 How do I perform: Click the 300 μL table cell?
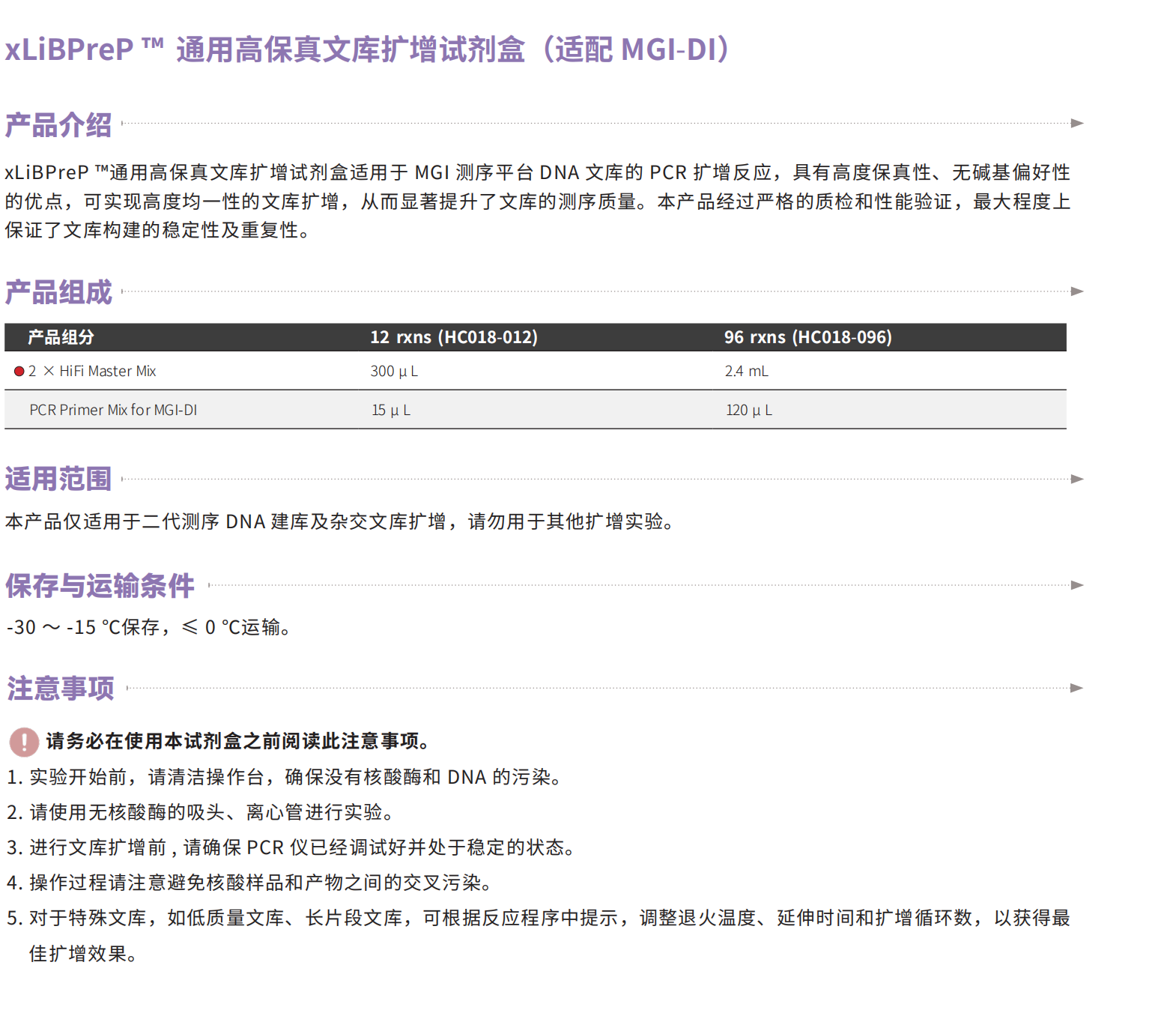pyautogui.click(x=394, y=371)
